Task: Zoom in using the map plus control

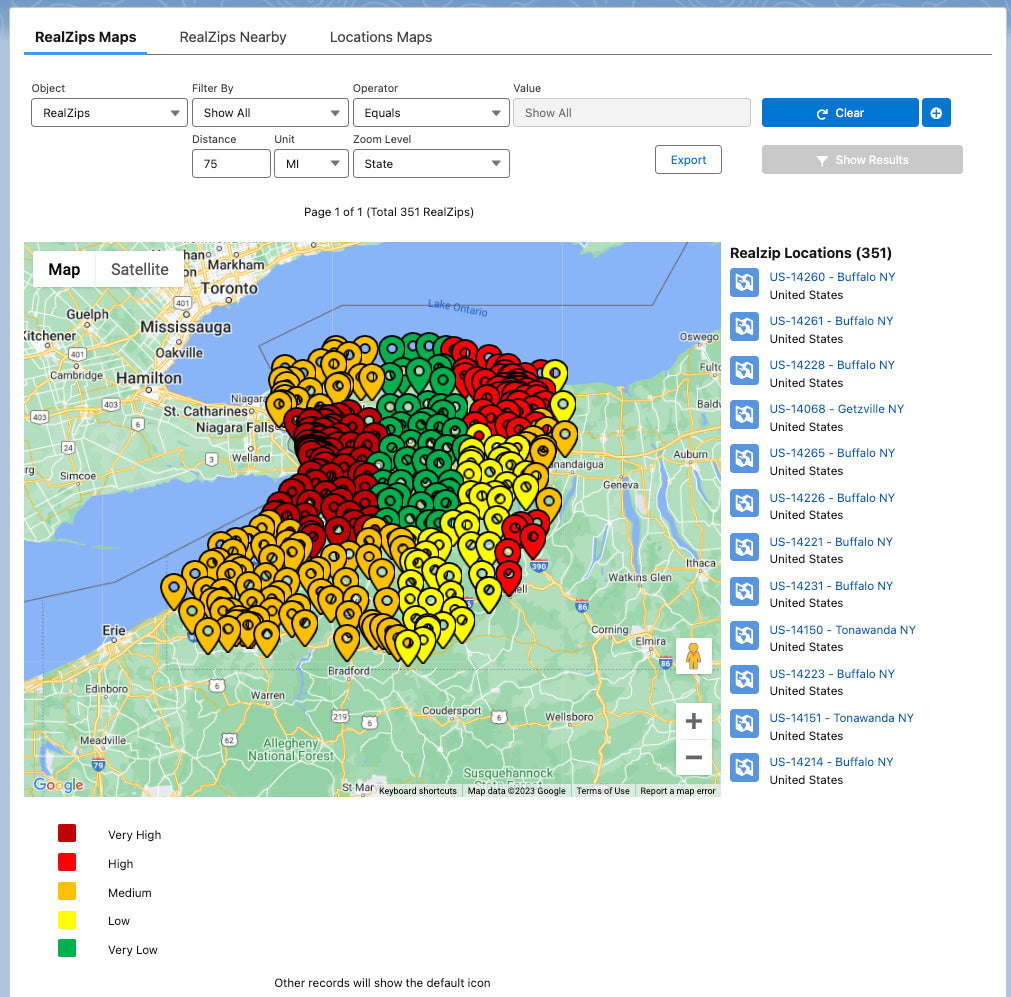Action: click(x=694, y=720)
